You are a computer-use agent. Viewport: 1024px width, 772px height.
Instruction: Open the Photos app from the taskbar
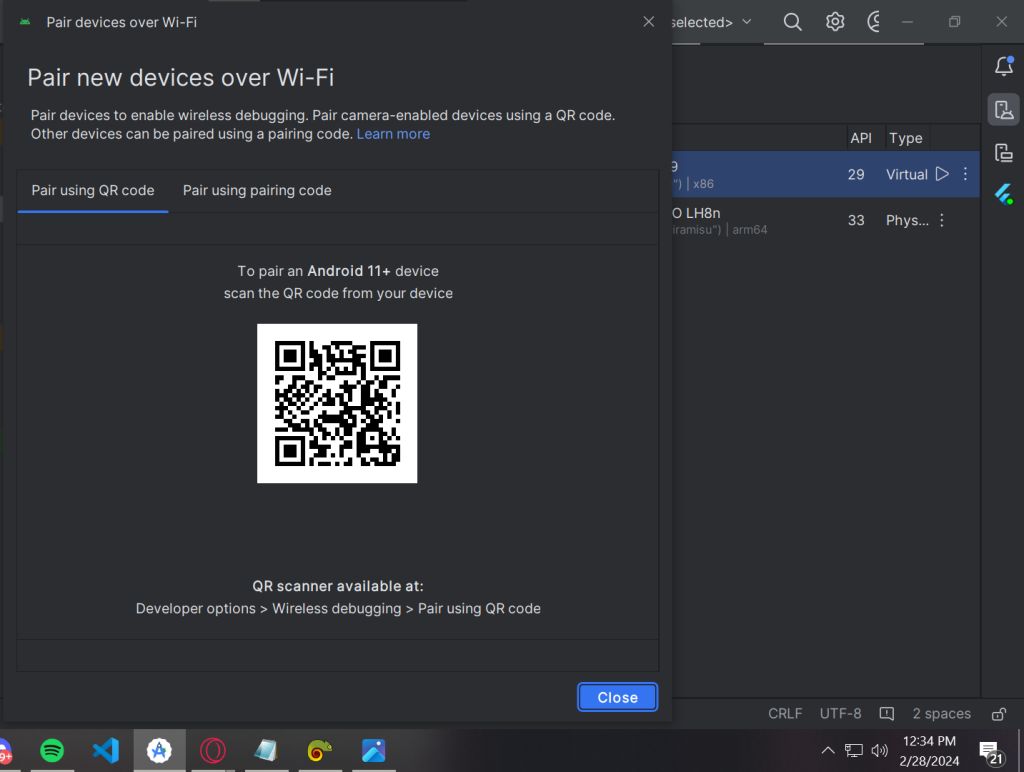pos(374,750)
